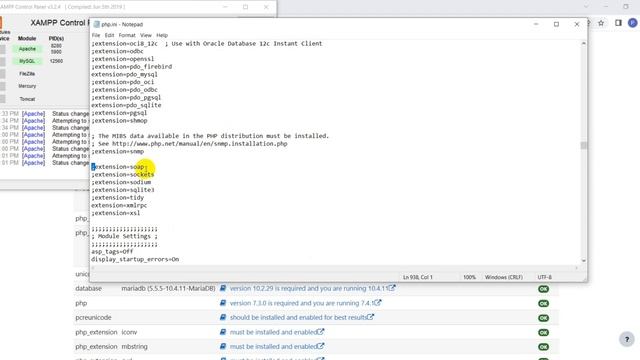Open the browser profile avatar
Viewport: 640px width, 360px height.
click(x=633, y=23)
